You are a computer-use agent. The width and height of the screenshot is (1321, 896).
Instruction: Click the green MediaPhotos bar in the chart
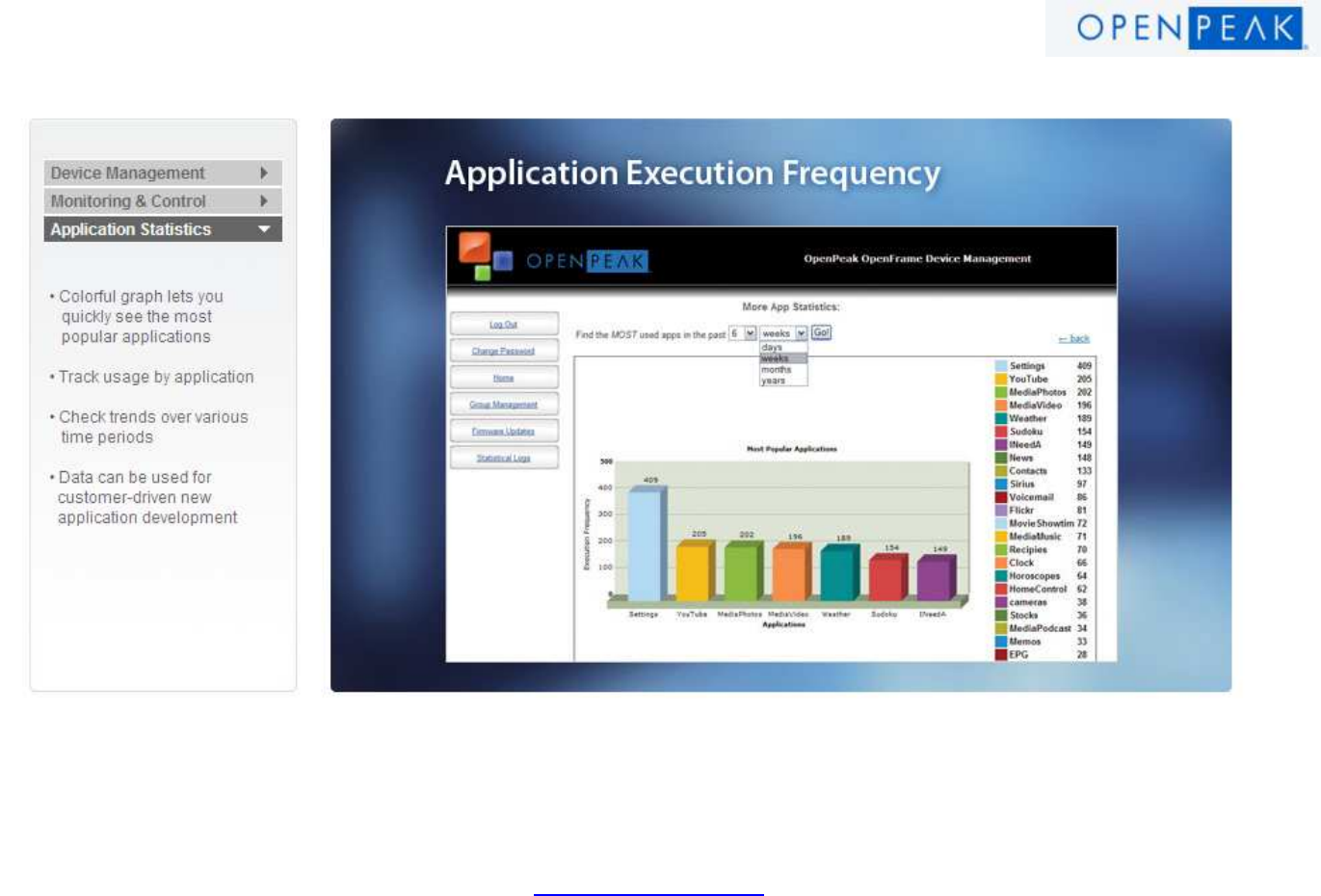743,571
